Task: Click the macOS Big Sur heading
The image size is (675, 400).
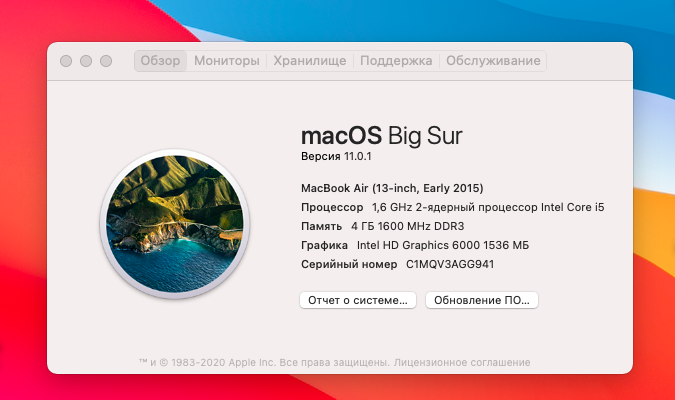Action: [381, 136]
